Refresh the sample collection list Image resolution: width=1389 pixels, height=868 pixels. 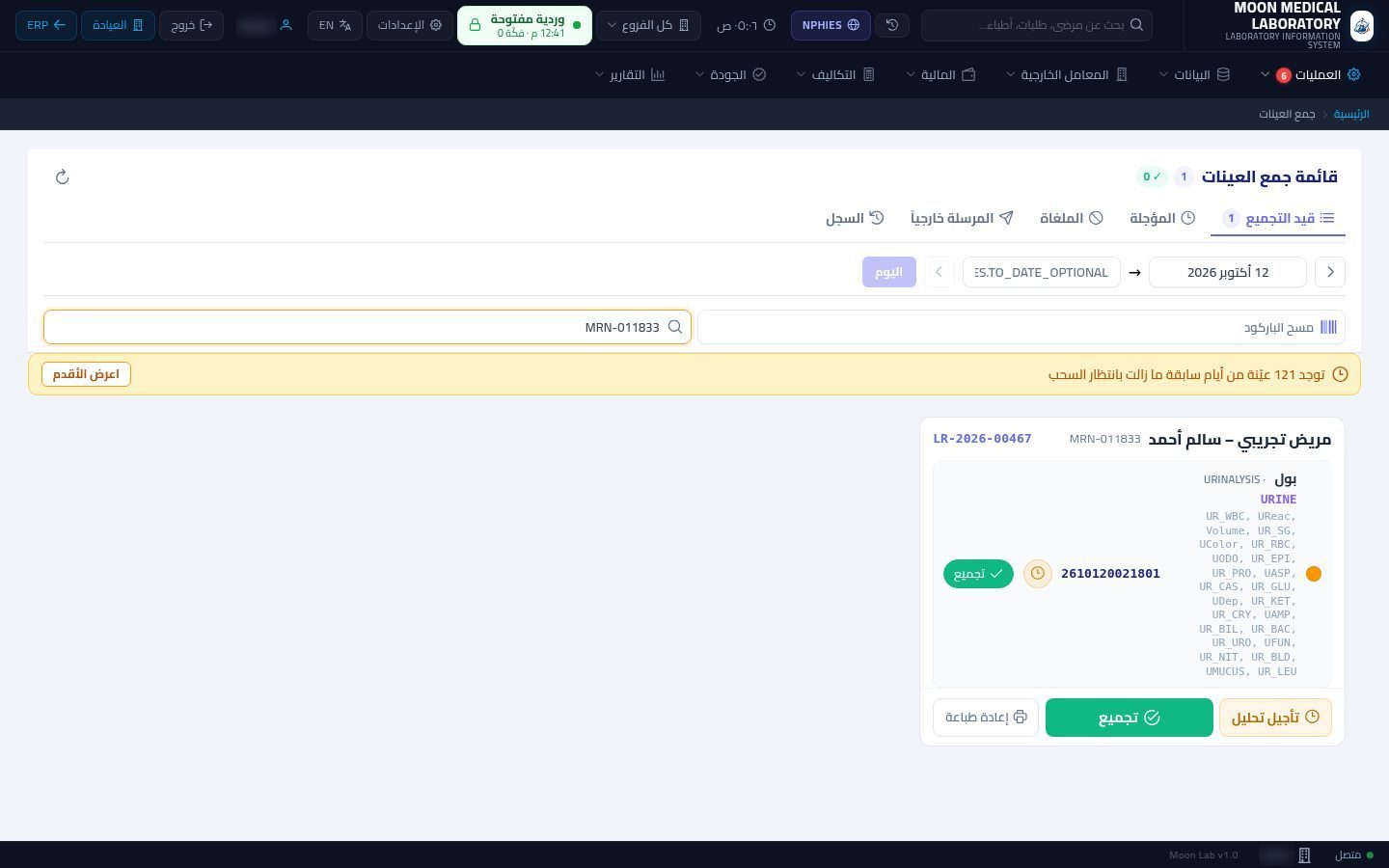coord(62,176)
